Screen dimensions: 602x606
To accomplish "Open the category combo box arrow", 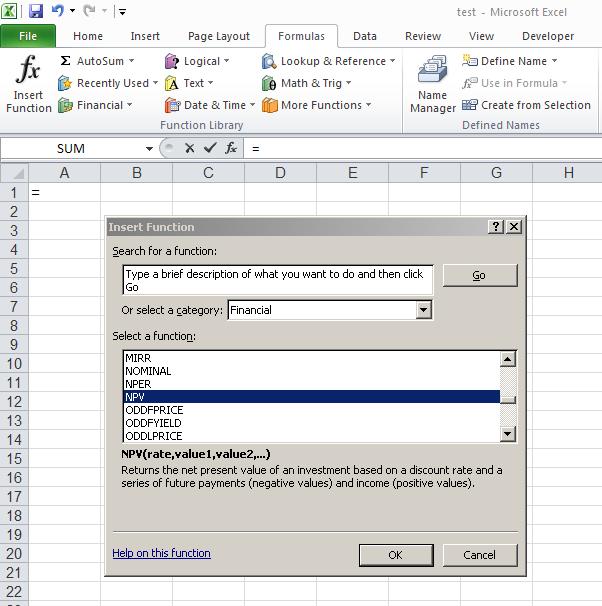I will pos(424,310).
